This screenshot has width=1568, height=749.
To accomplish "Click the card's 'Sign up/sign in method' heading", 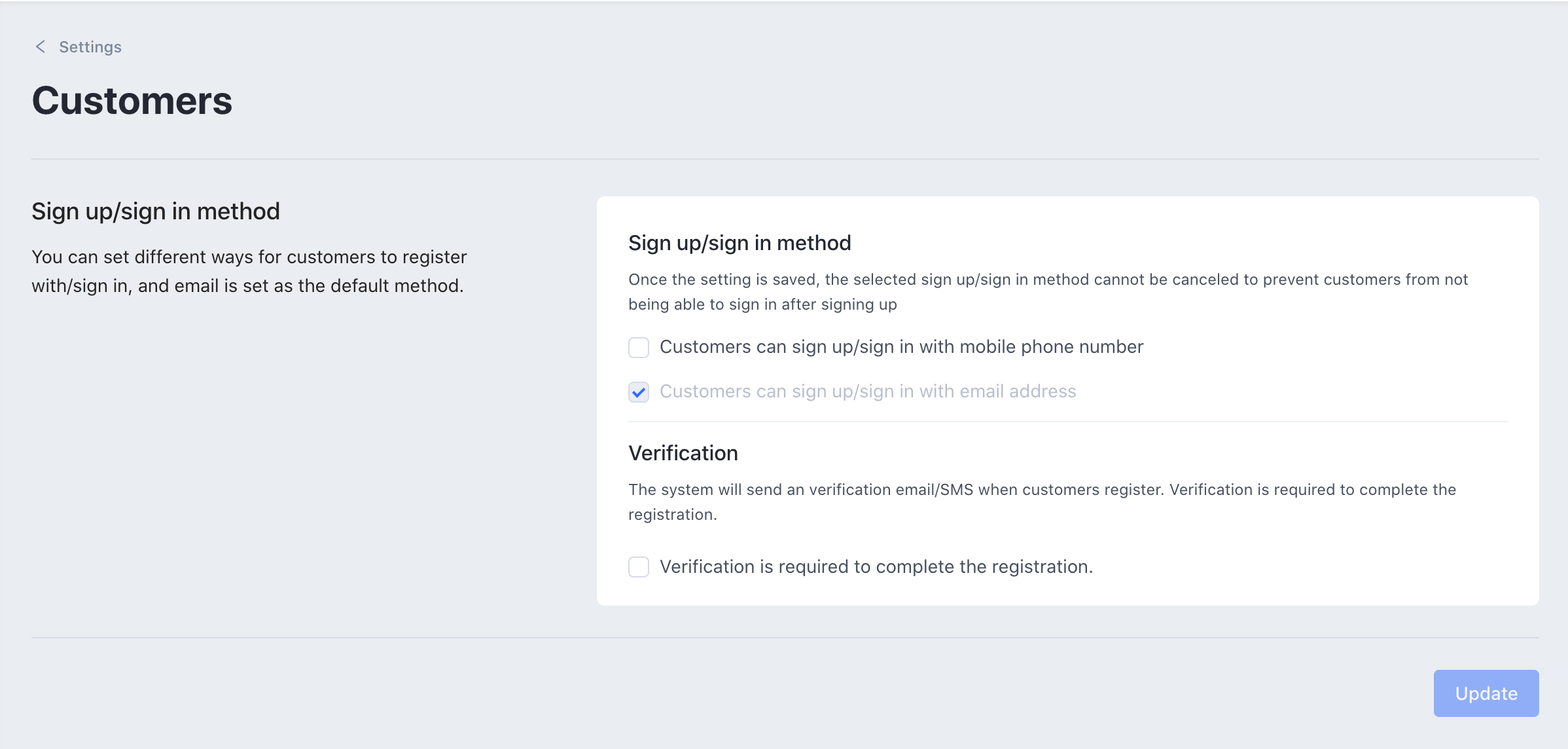I will click(x=739, y=243).
